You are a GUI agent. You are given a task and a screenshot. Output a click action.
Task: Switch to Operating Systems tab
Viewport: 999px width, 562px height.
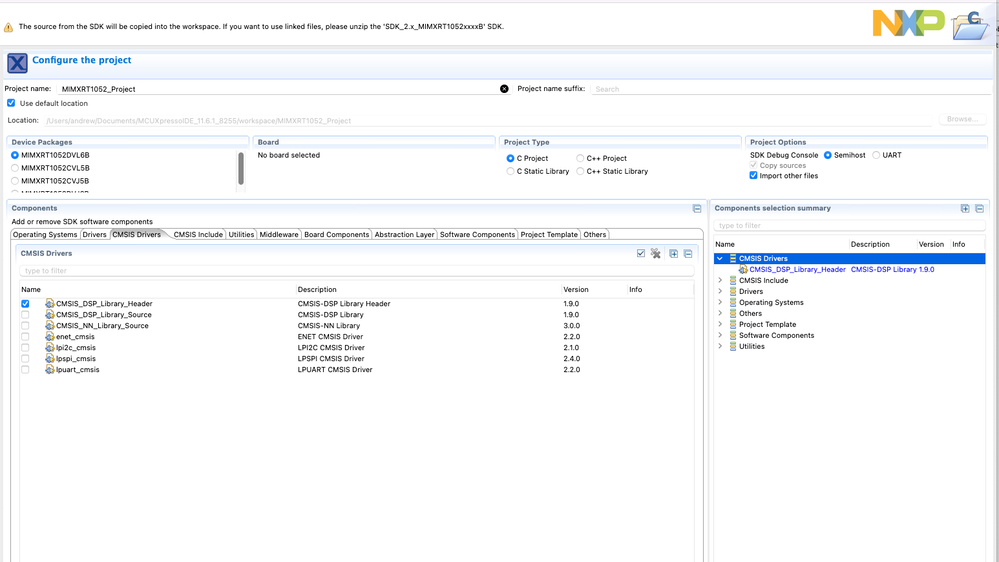point(45,234)
